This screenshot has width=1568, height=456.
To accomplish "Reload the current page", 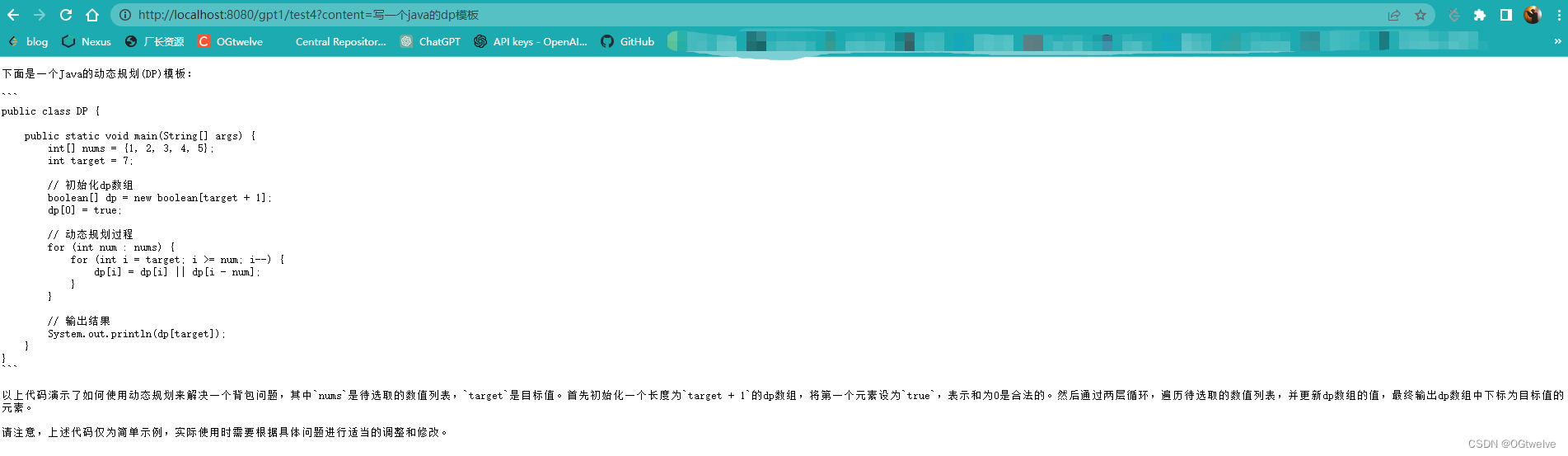I will (66, 15).
